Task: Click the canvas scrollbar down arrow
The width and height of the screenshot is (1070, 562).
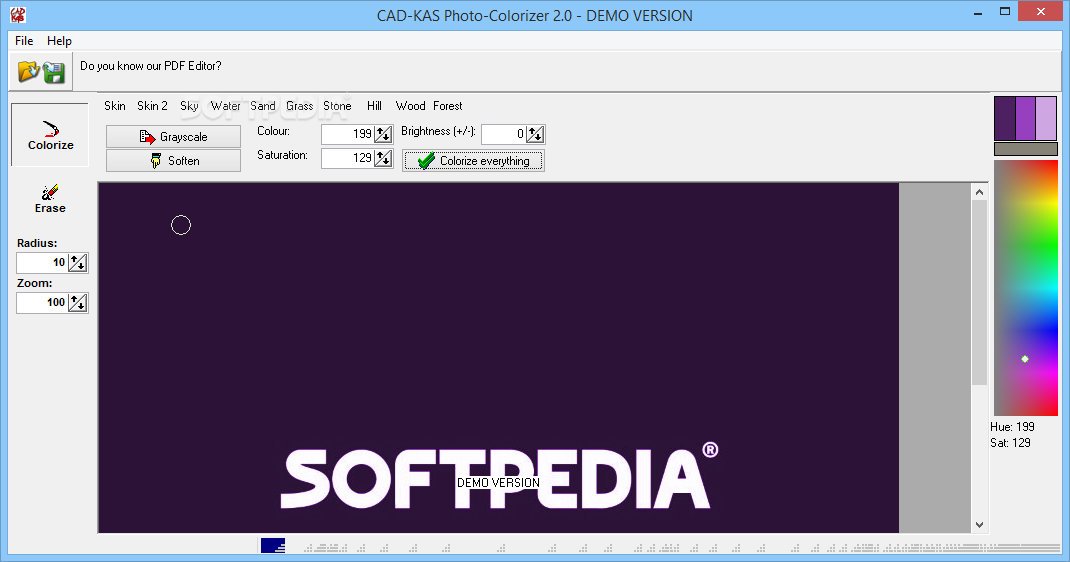Action: coord(979,524)
